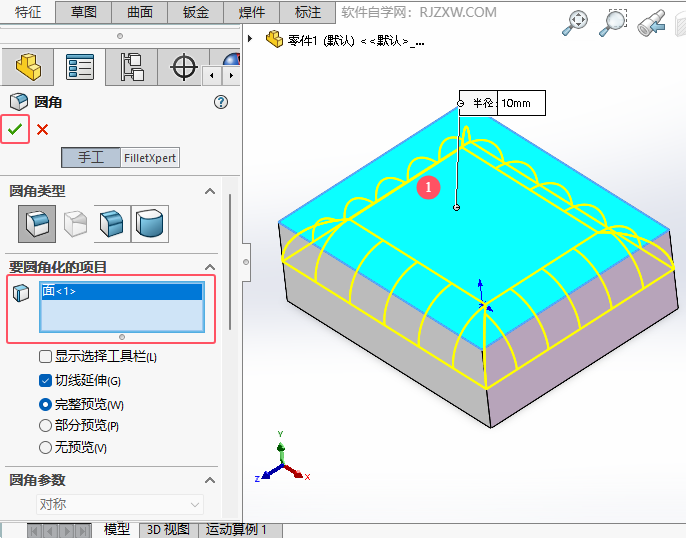This screenshot has height=538, width=686.
Task: Open the 特征 ribbon tab
Action: click(x=28, y=12)
